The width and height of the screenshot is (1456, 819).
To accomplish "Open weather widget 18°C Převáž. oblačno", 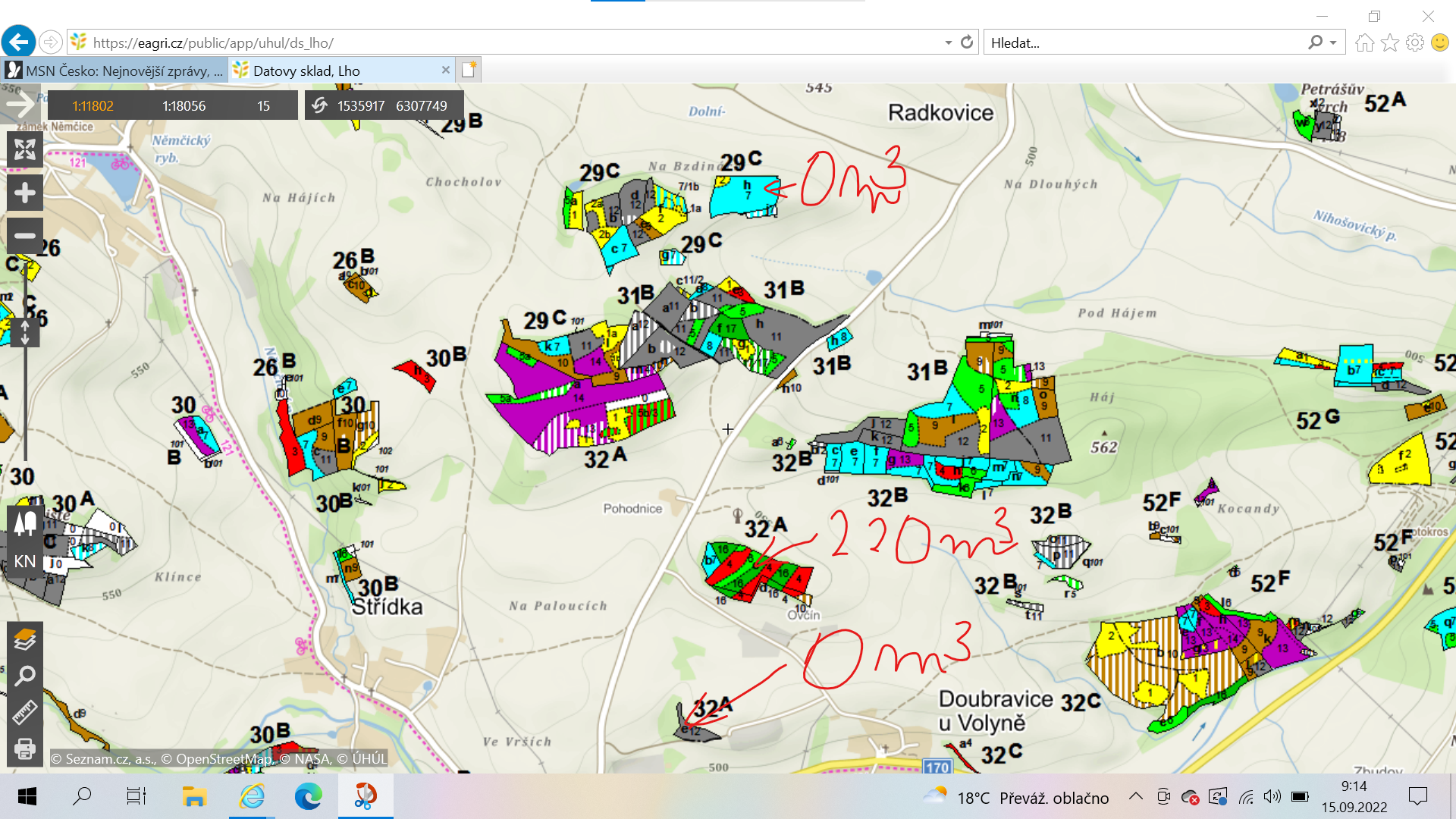I will click(x=1016, y=797).
